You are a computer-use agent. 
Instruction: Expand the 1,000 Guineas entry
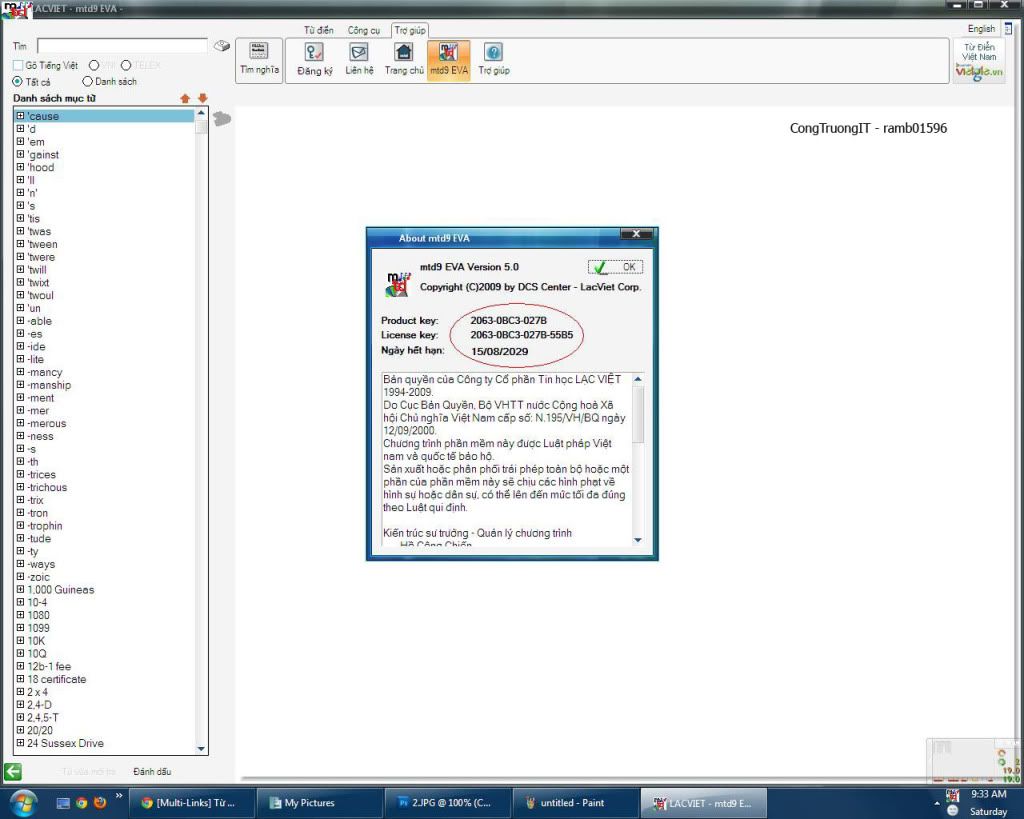coord(20,589)
